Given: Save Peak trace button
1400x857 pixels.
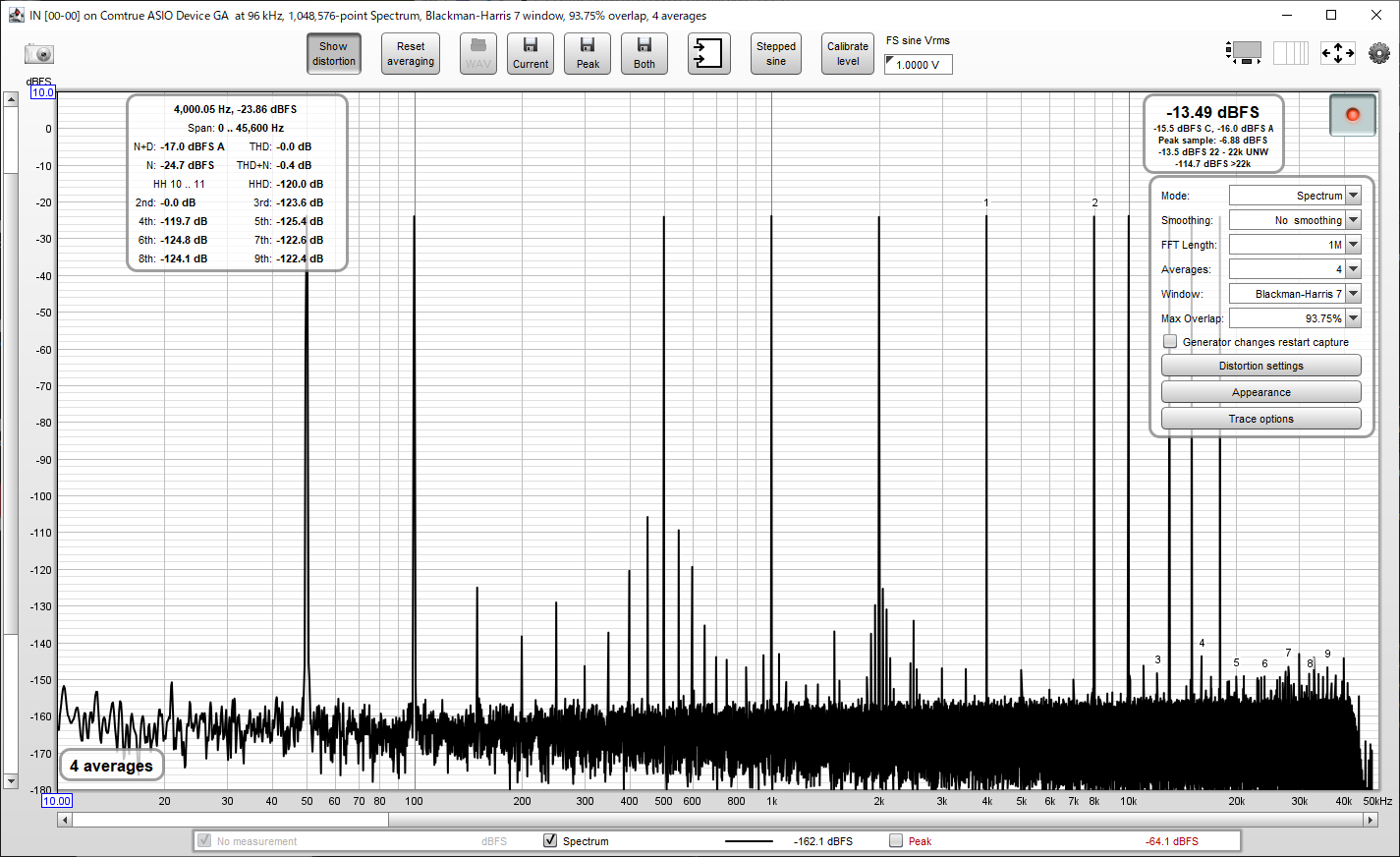Looking at the screenshot, I should (588, 53).
